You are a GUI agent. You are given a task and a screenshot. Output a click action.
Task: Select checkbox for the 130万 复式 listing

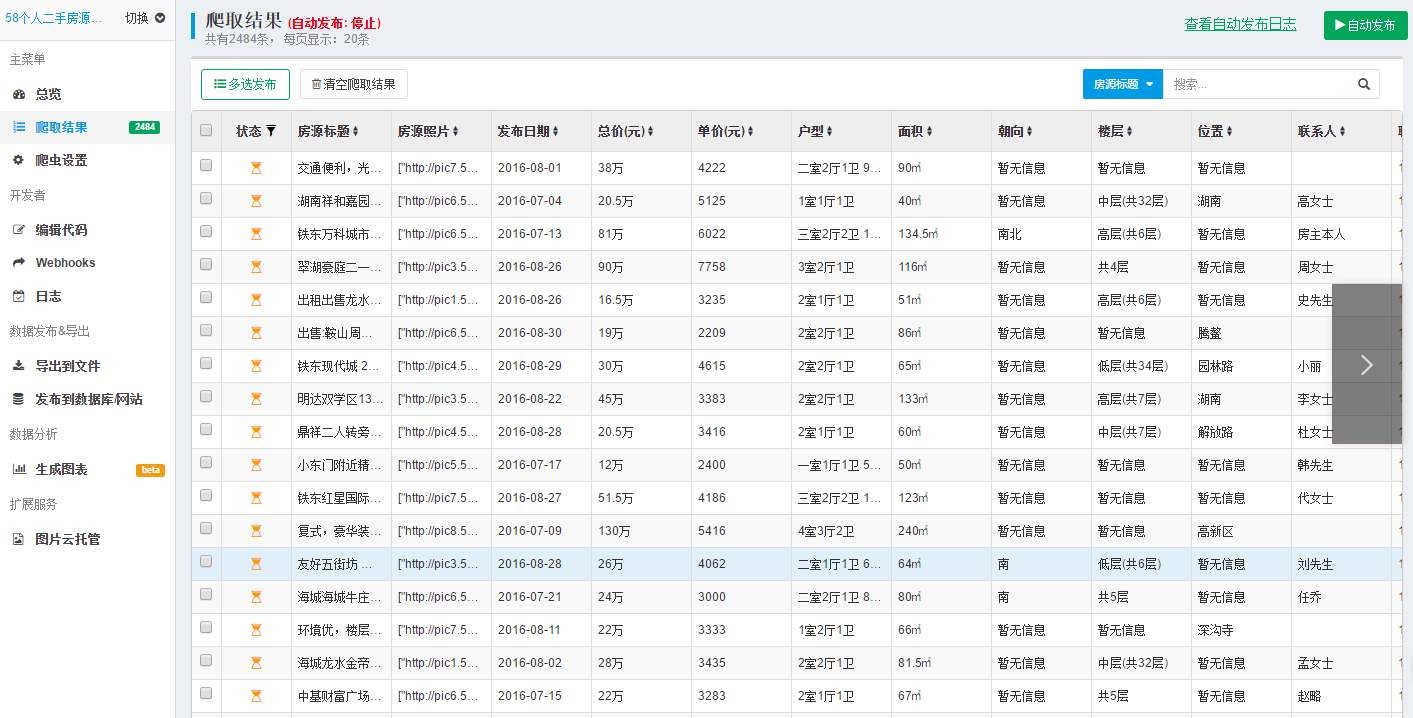coord(206,529)
